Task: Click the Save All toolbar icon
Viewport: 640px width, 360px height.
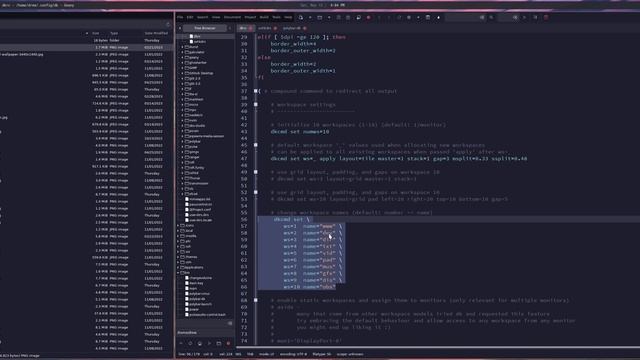Action: pos(348,18)
